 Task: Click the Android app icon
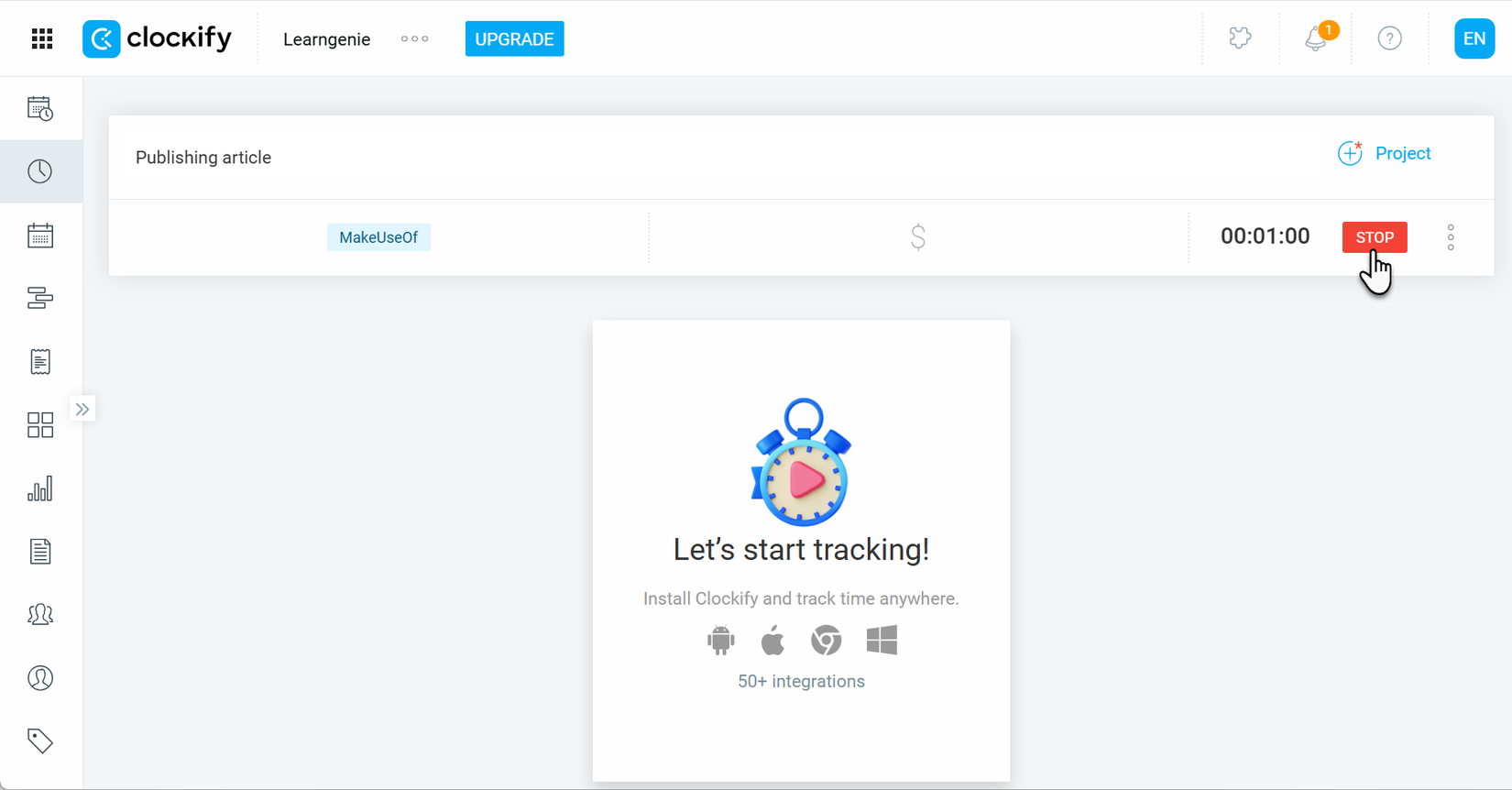721,640
